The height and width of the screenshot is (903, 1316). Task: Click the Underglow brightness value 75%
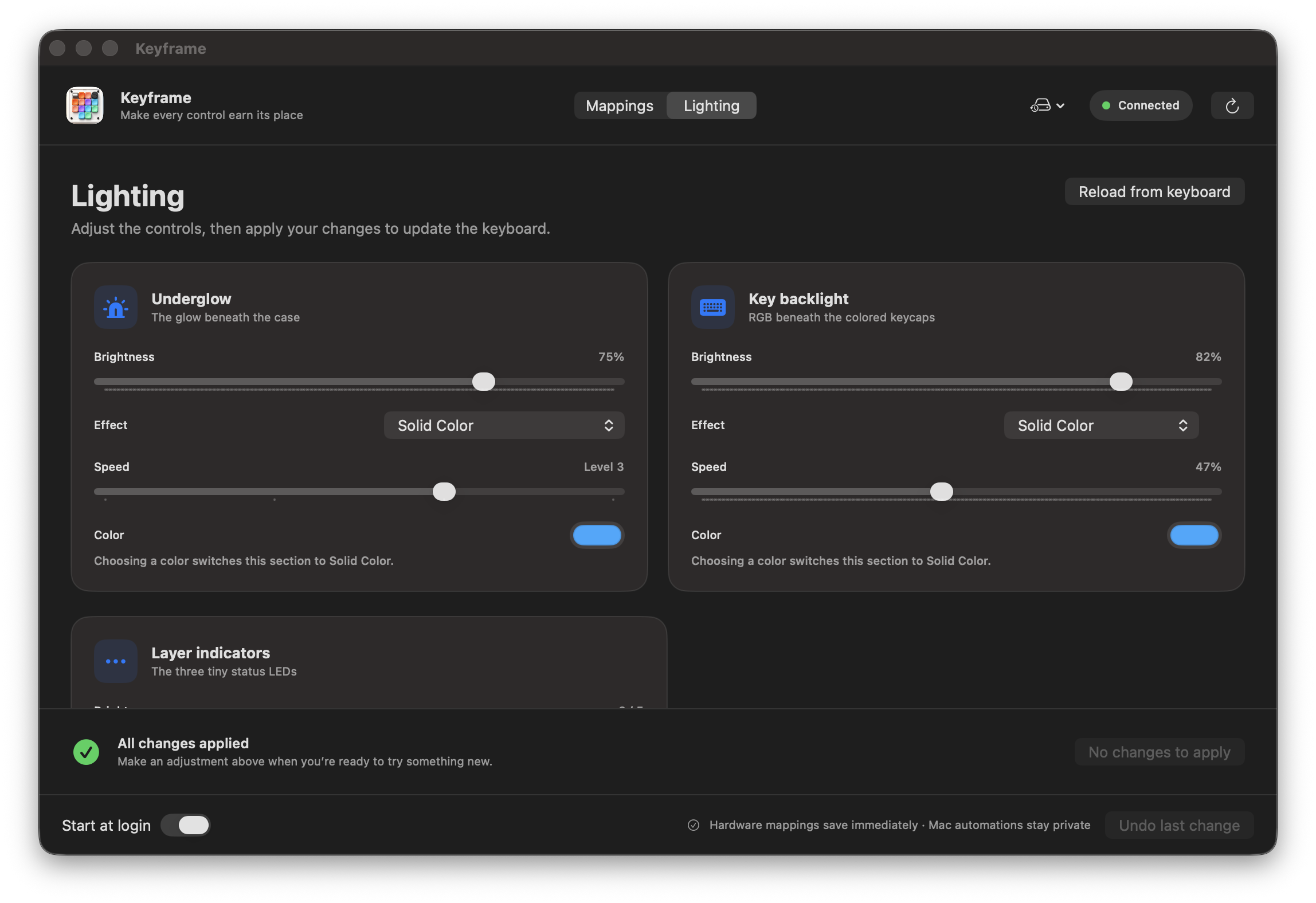click(x=611, y=356)
